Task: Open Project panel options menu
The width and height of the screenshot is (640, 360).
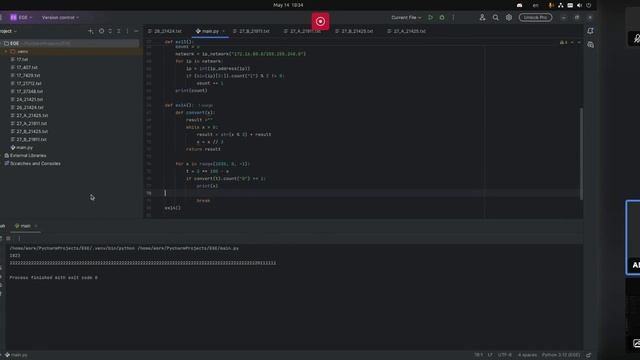Action: point(127,31)
